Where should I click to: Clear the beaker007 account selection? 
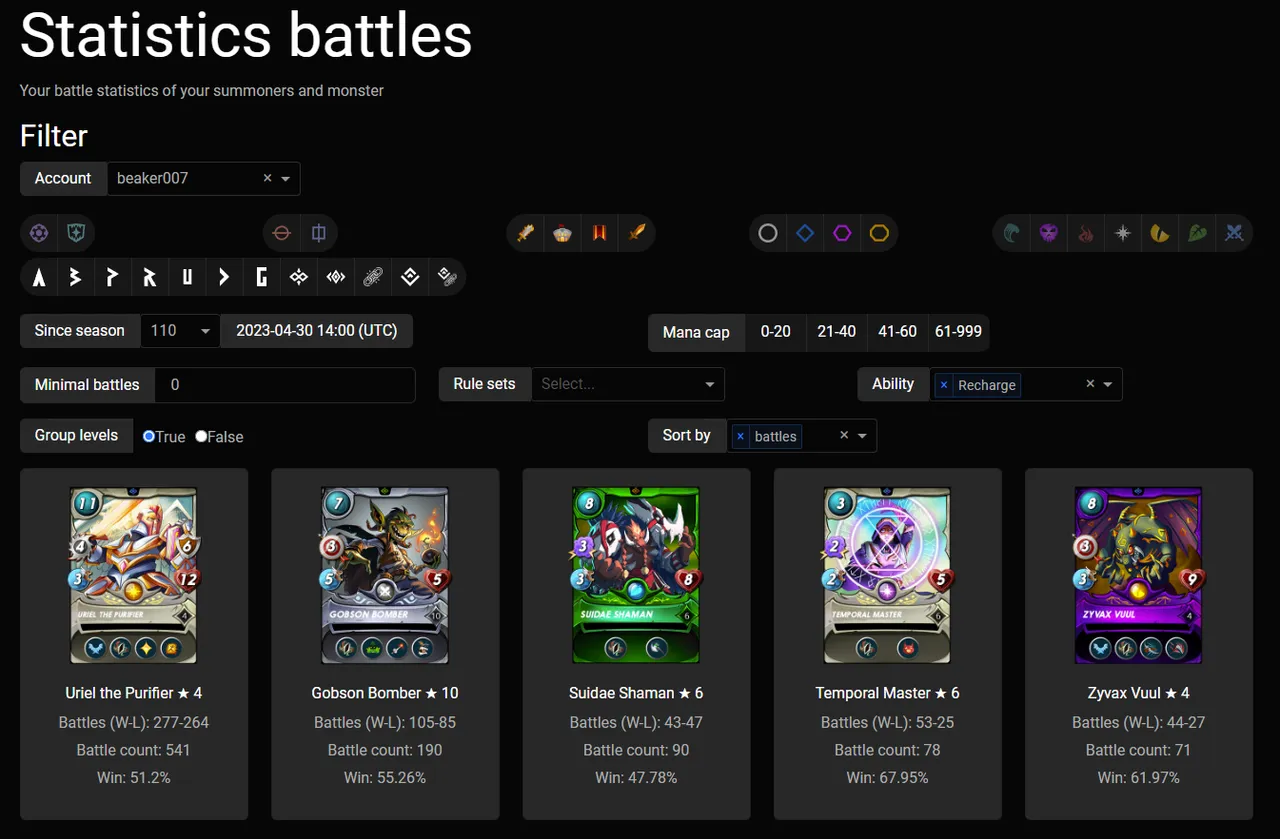pos(267,178)
